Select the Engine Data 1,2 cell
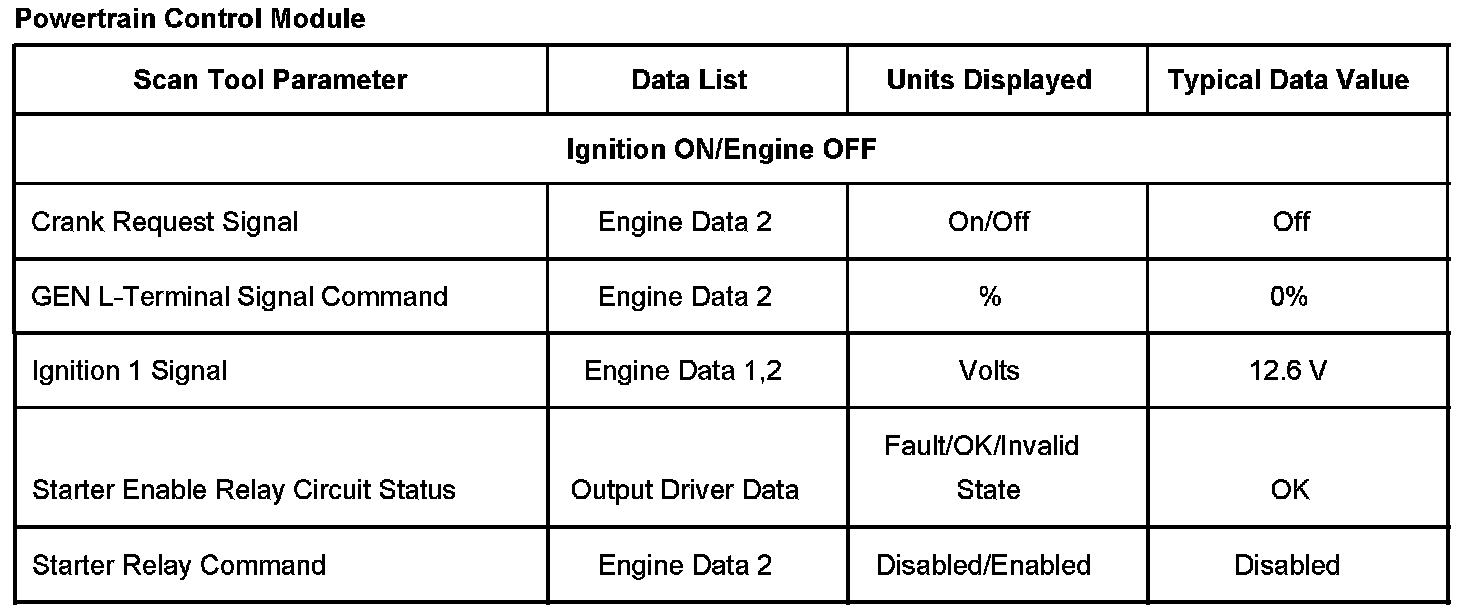 684,371
